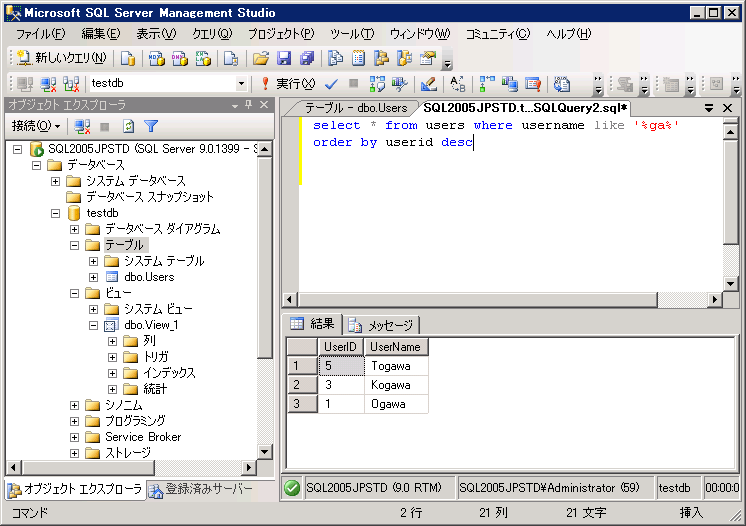The width and height of the screenshot is (746, 526).
Task: Open the 接続 connect dropdown
Action: click(36, 126)
